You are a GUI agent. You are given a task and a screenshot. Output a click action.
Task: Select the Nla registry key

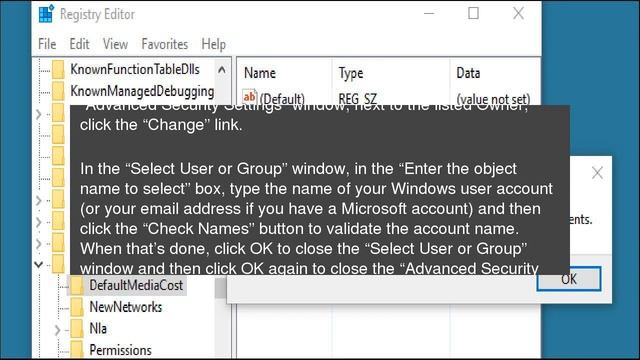pyautogui.click(x=98, y=329)
